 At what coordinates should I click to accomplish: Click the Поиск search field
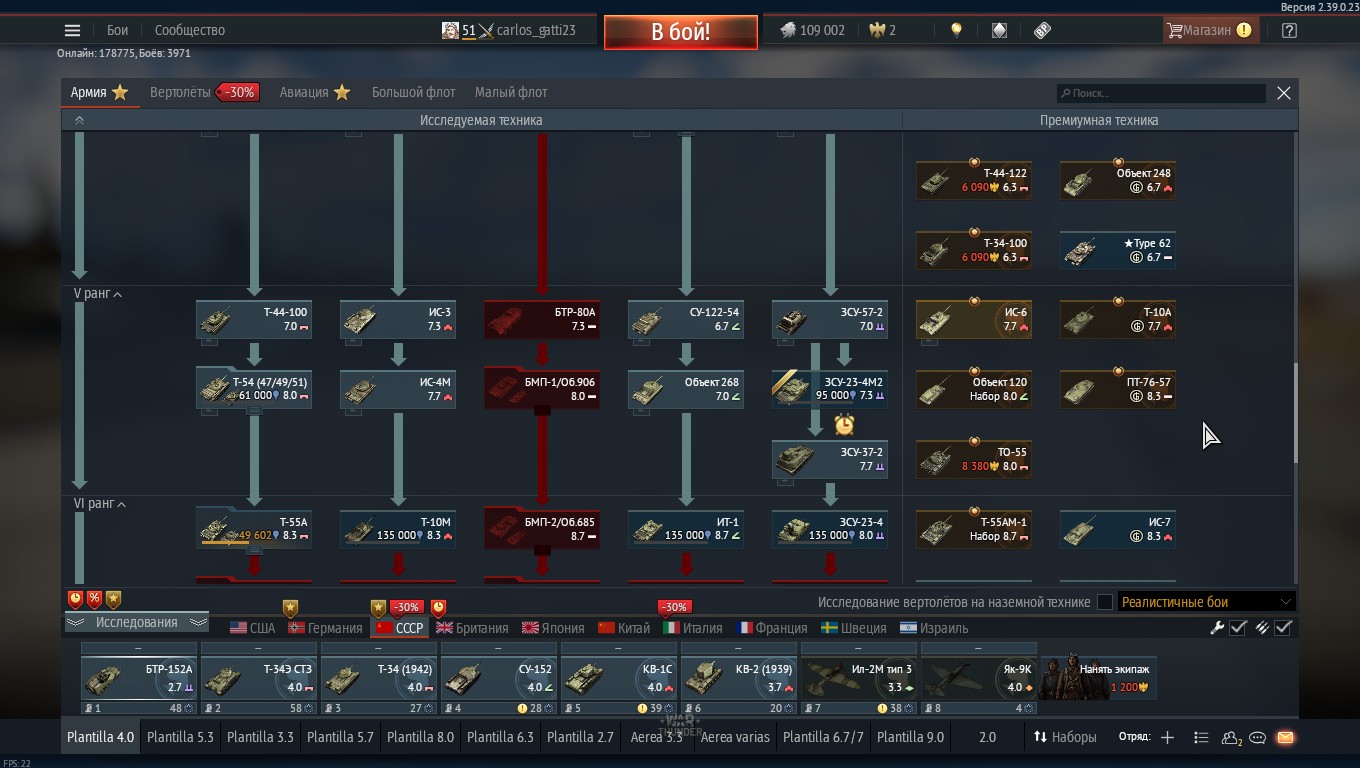(x=1162, y=93)
